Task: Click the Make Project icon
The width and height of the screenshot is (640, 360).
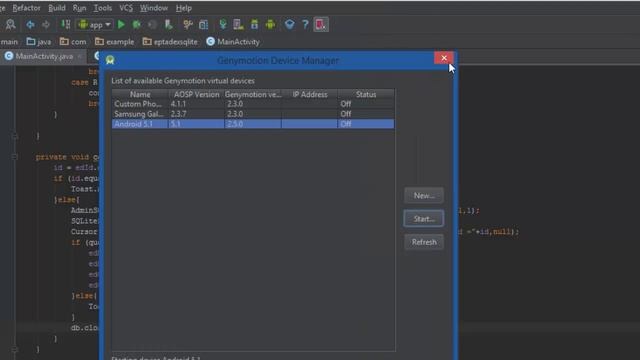Action: pyautogui.click(x=66, y=24)
